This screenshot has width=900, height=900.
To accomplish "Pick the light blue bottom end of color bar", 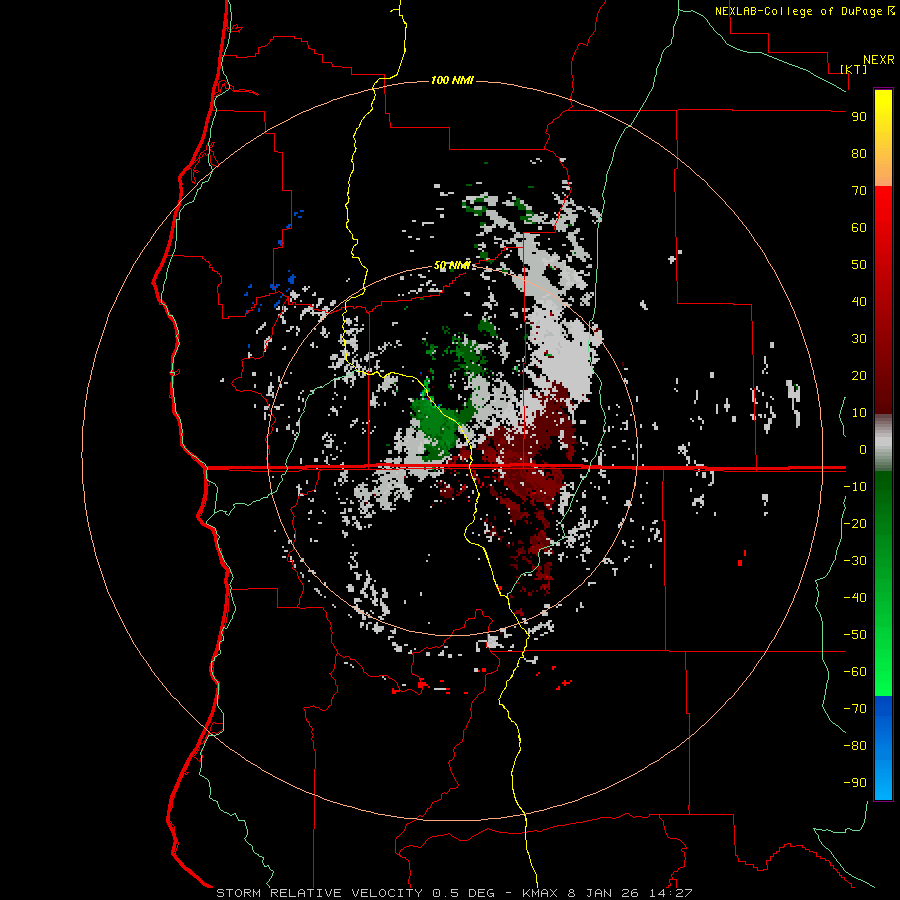I will (x=883, y=786).
